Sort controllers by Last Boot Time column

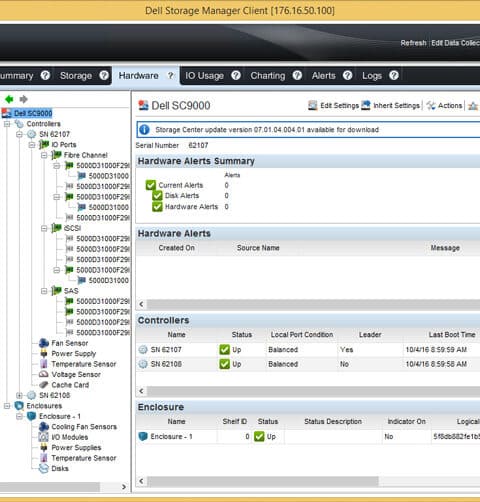point(452,334)
